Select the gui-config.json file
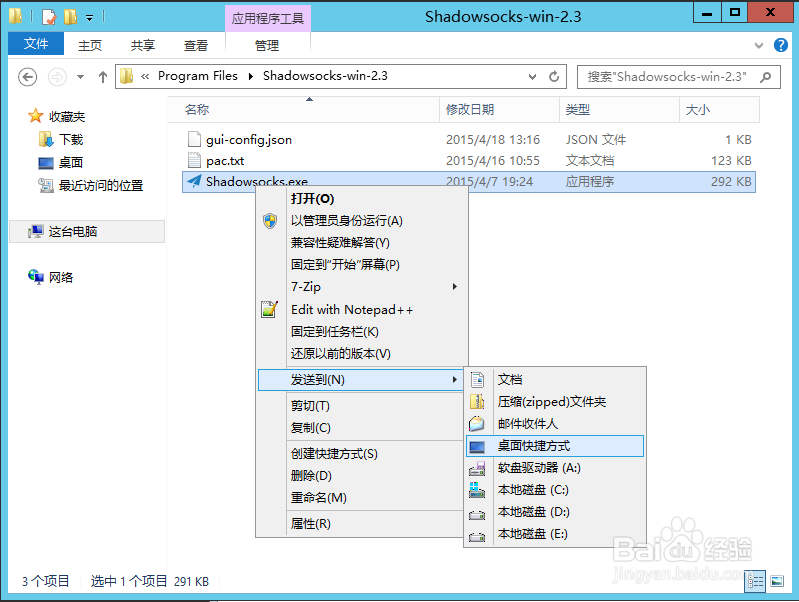799x602 pixels. tap(468, 140)
